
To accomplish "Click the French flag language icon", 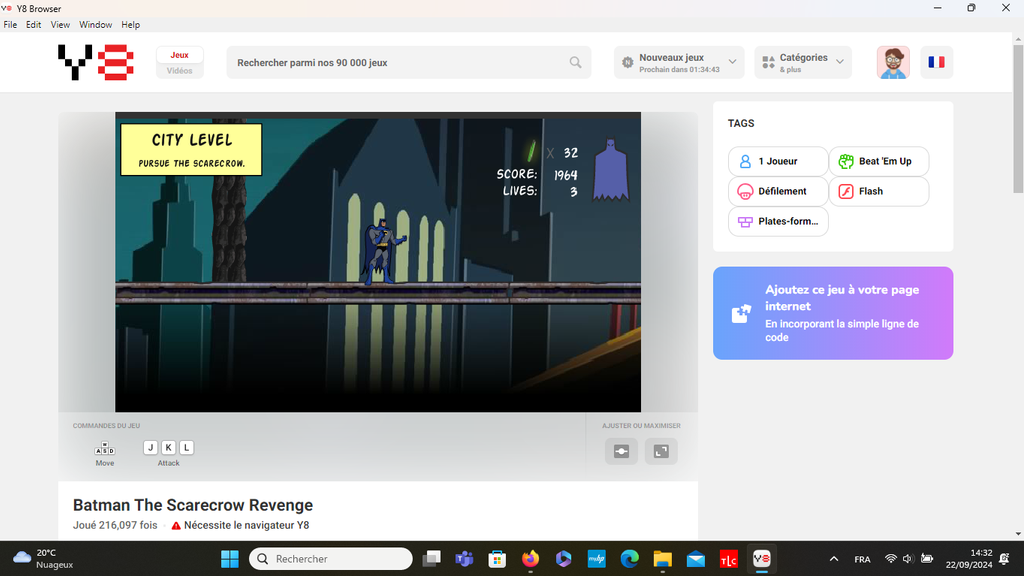I will [x=936, y=62].
